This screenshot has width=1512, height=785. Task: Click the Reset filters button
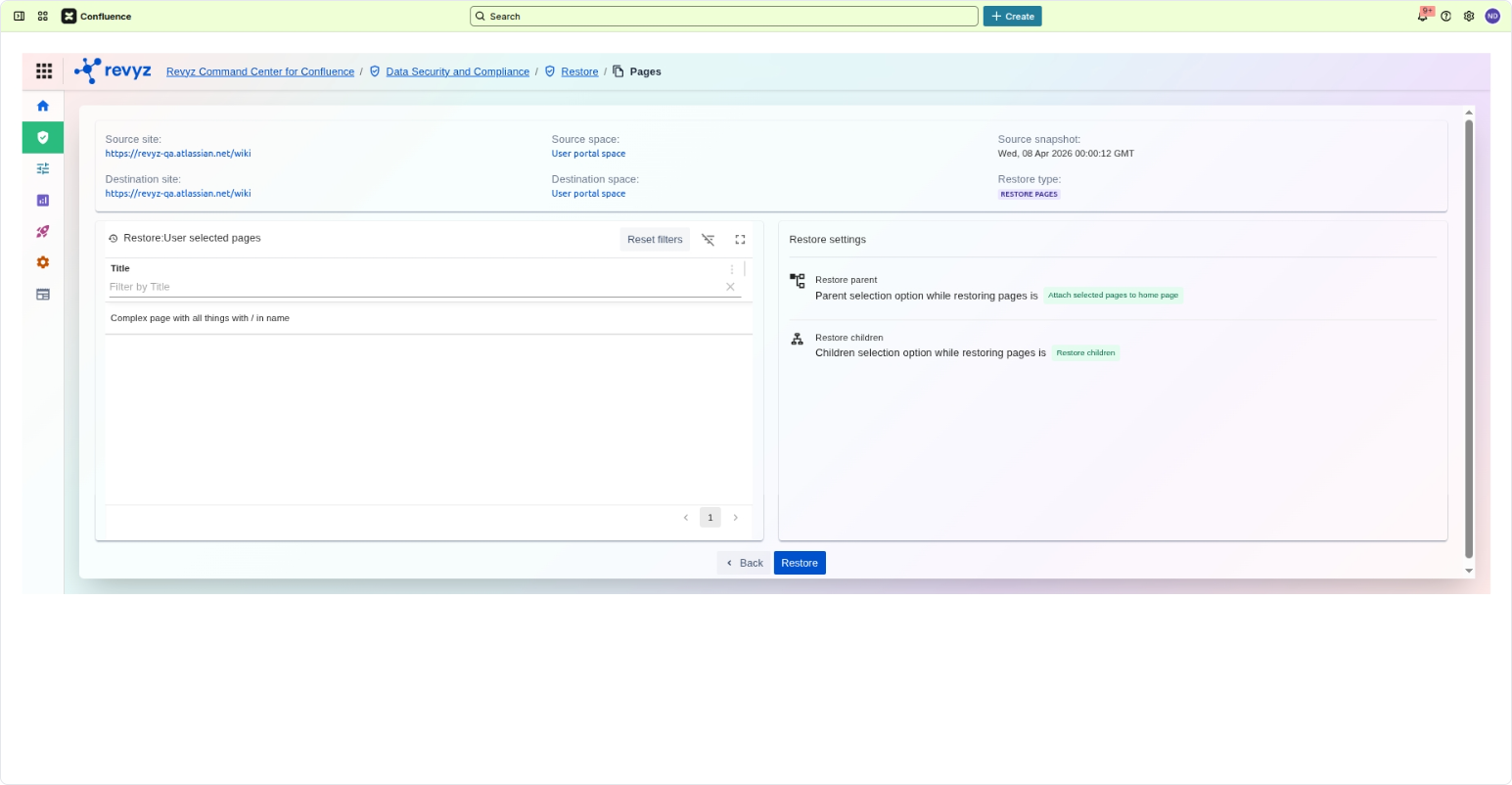point(655,240)
